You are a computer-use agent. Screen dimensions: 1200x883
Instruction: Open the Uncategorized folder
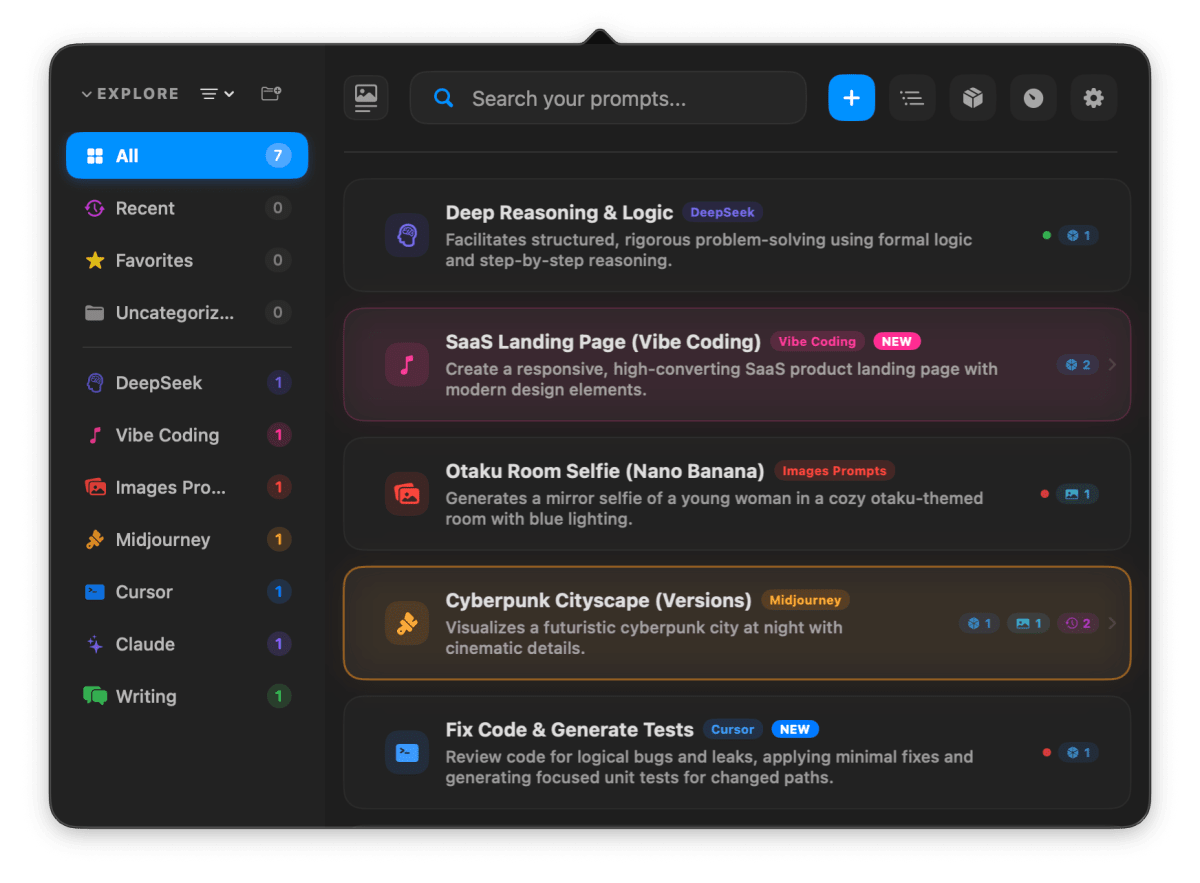[x=187, y=312]
